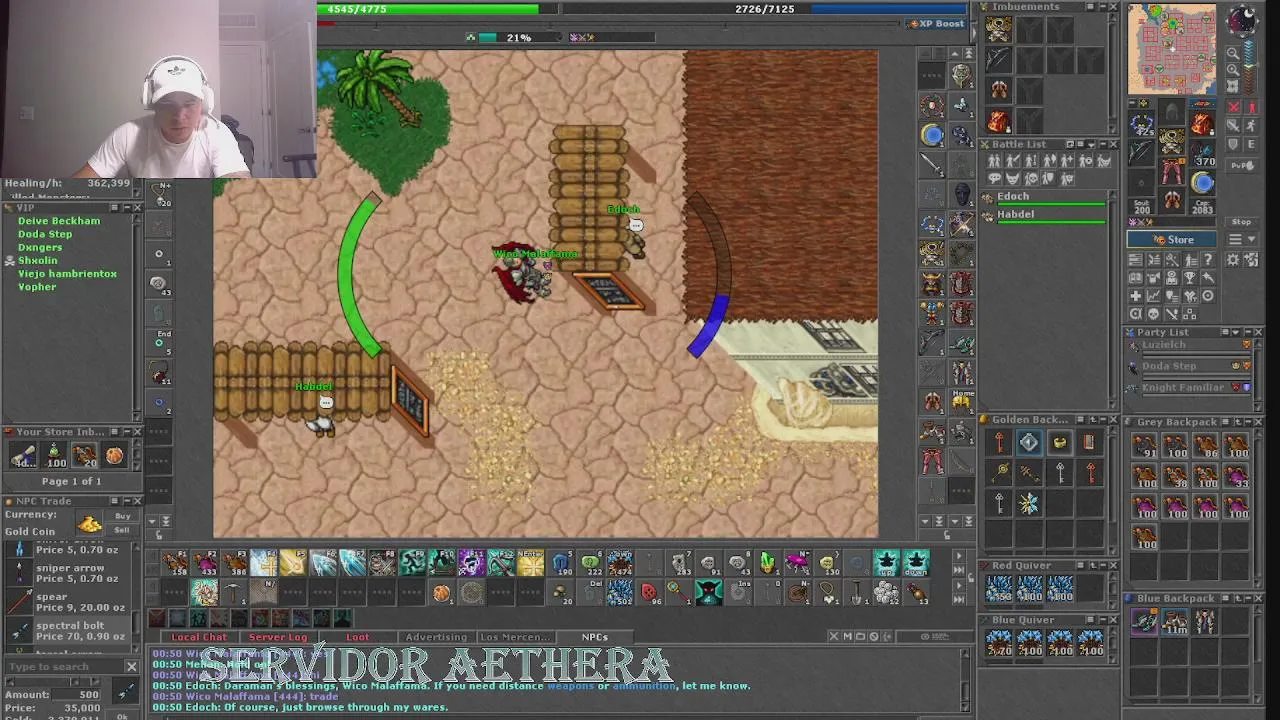Minimize the NPC Trade panel
The height and width of the screenshot is (720, 1280).
(126, 501)
